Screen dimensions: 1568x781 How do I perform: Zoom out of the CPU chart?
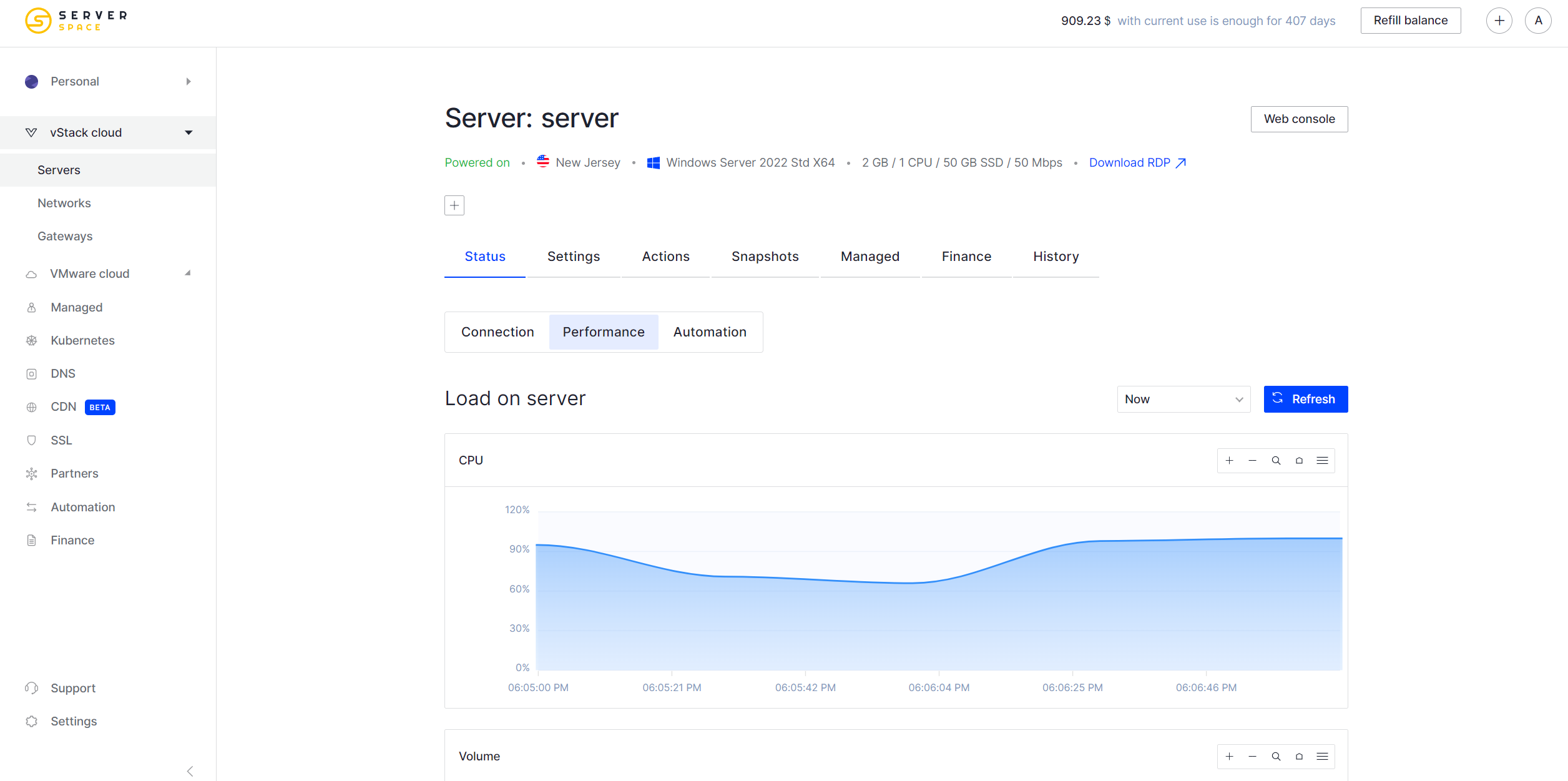(x=1252, y=460)
